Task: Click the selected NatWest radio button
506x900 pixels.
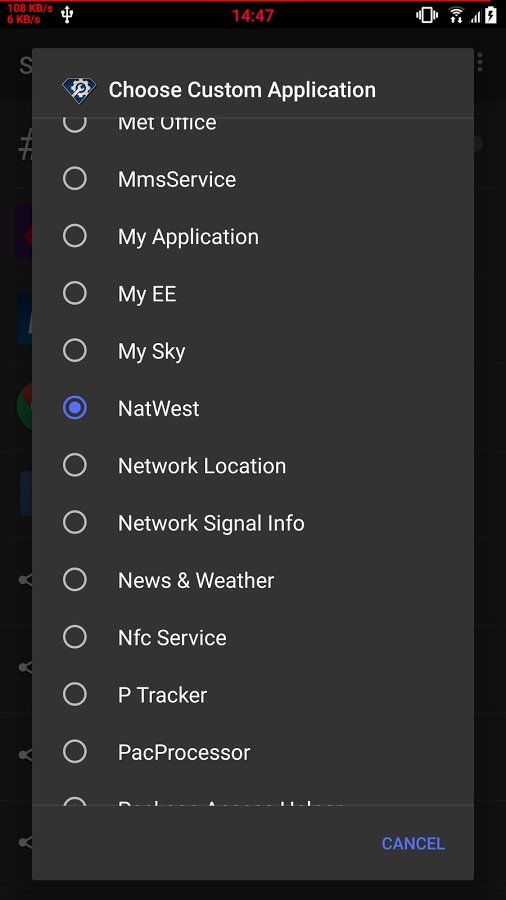Action: tap(75, 408)
